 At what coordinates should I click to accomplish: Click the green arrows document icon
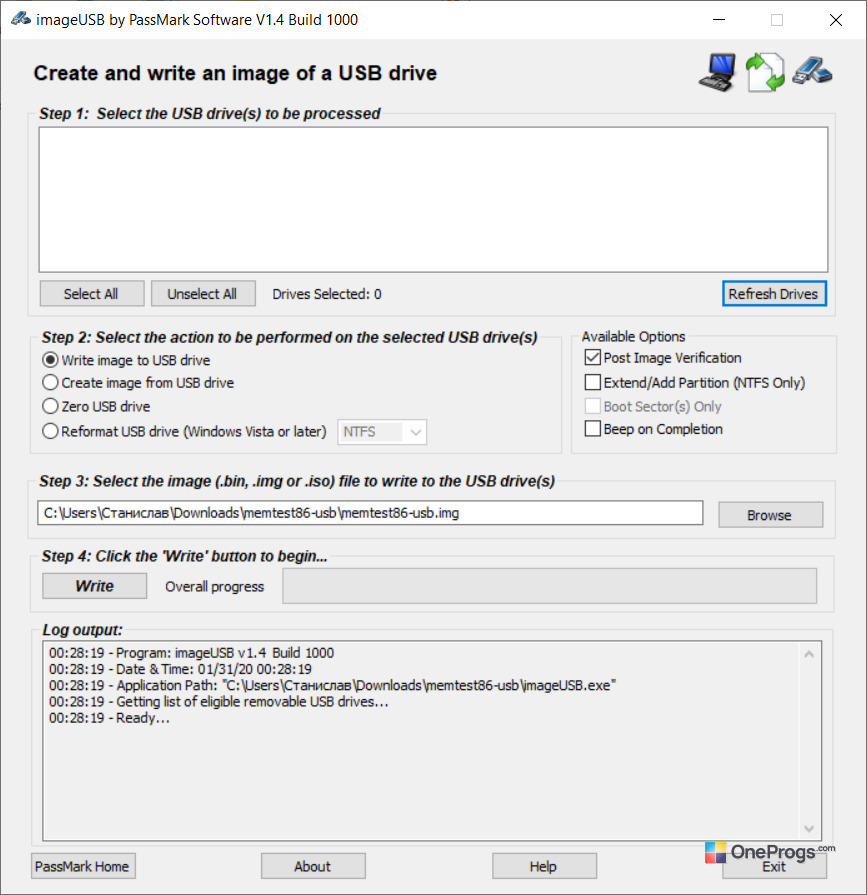pyautogui.click(x=765, y=72)
